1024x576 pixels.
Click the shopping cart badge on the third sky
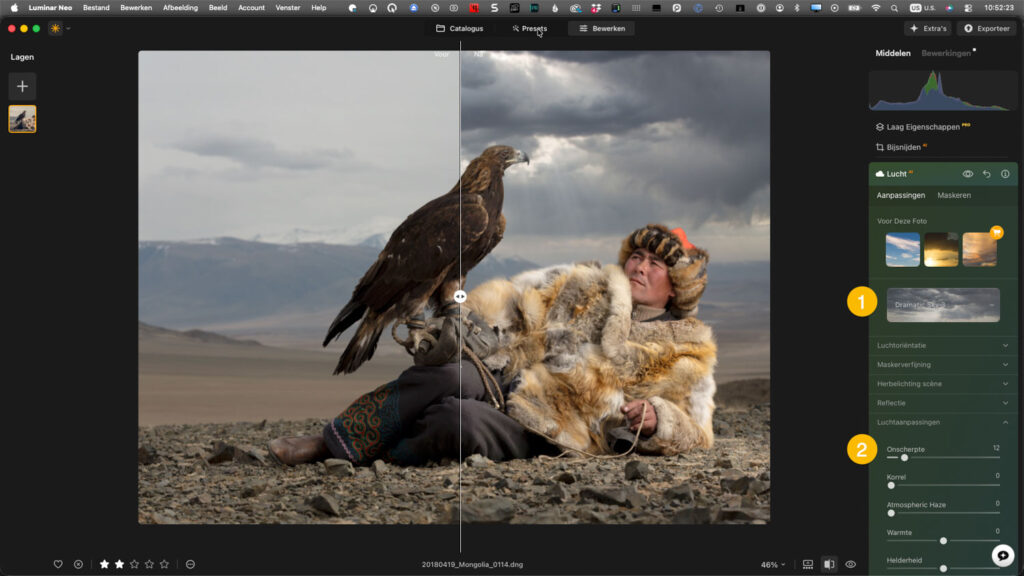pos(997,232)
